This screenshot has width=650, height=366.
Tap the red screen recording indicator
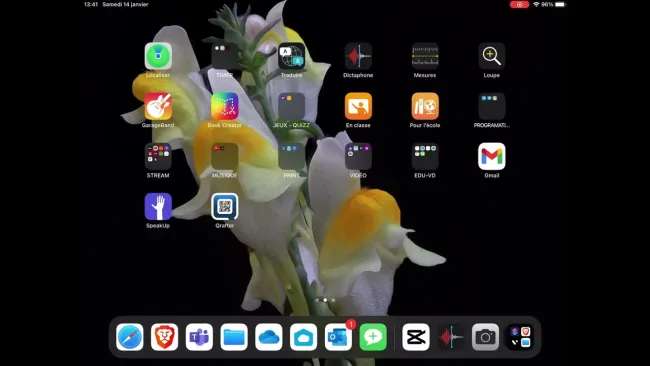(x=519, y=5)
